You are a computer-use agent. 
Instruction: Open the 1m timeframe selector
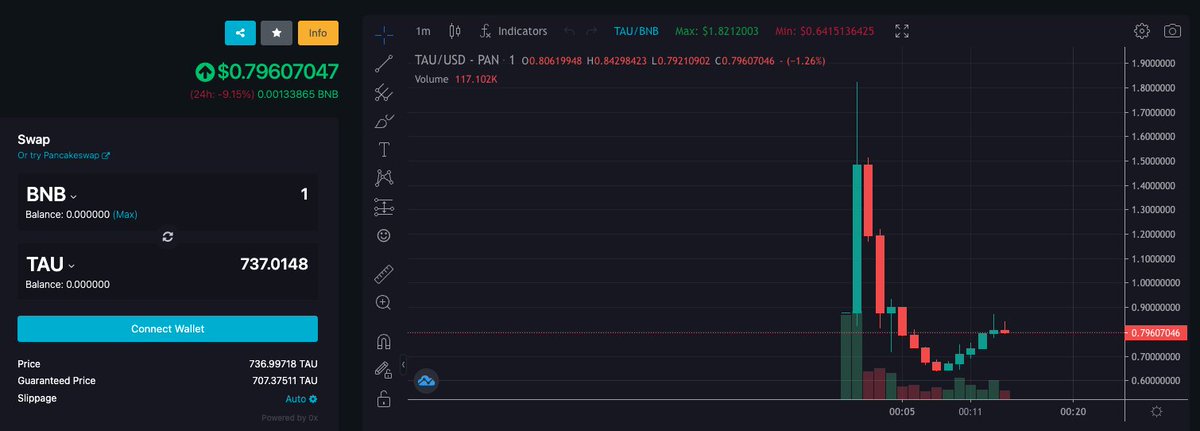coord(423,31)
